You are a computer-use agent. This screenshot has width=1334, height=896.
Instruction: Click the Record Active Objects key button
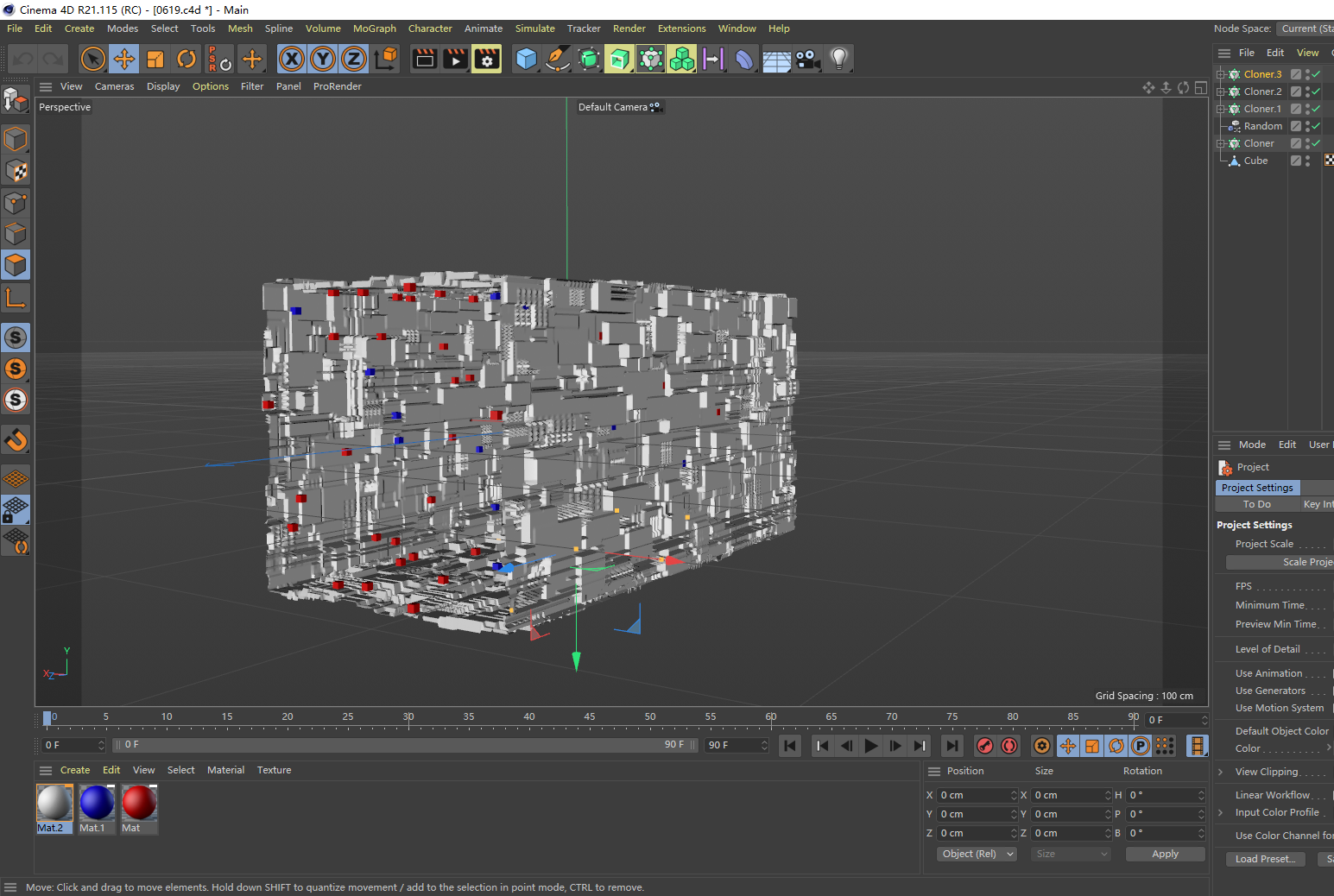pos(984,746)
